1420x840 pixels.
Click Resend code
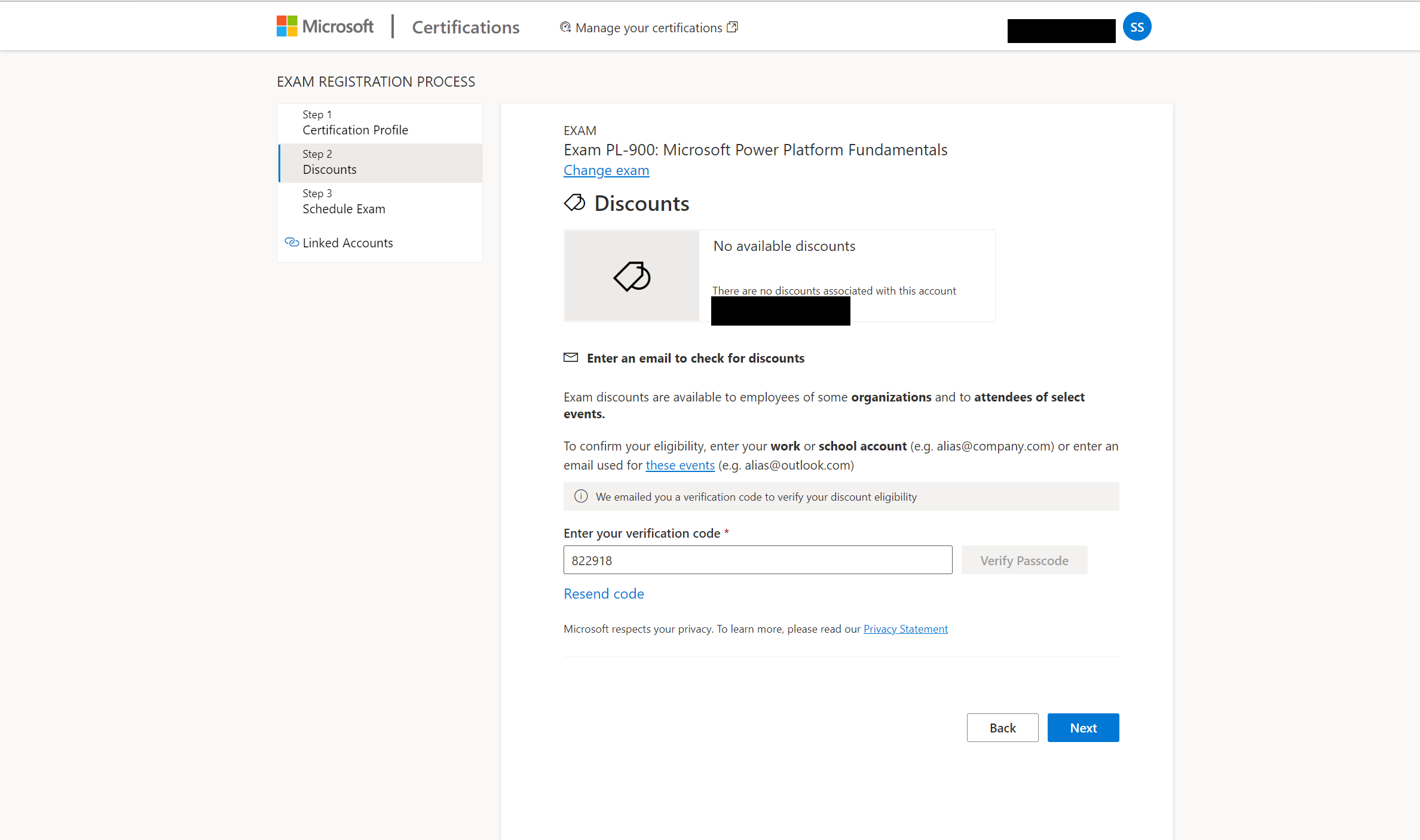pos(604,593)
